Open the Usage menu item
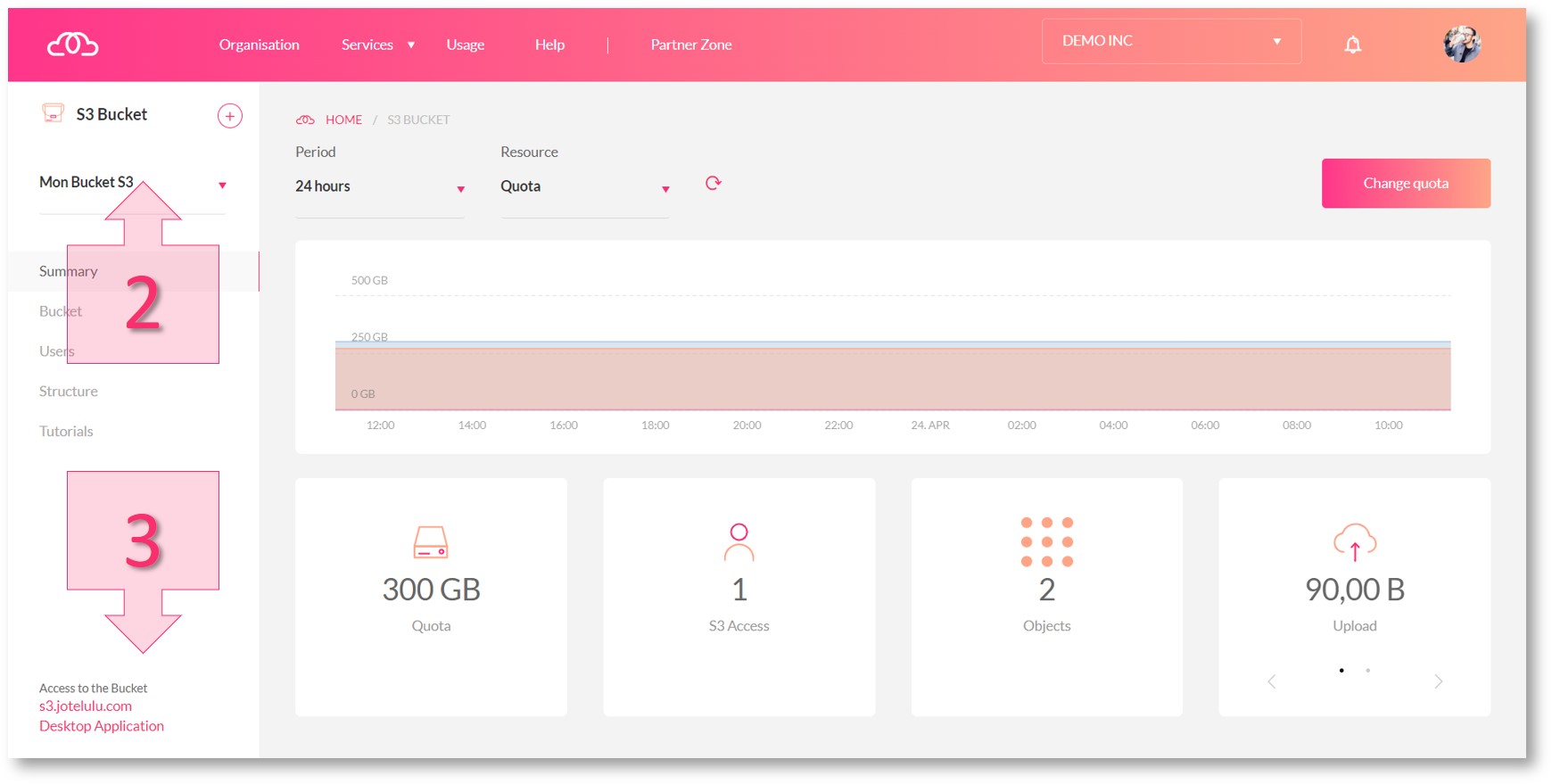Image resolution: width=1552 pixels, height=784 pixels. [465, 45]
